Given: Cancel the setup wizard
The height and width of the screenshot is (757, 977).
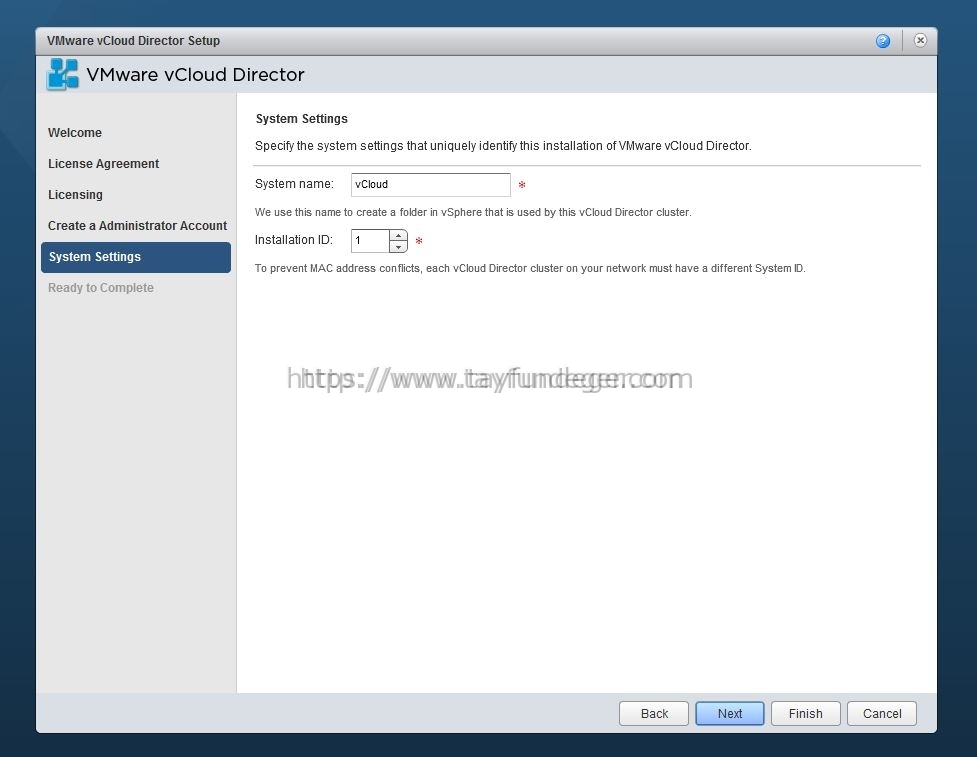Looking at the screenshot, I should pos(882,713).
